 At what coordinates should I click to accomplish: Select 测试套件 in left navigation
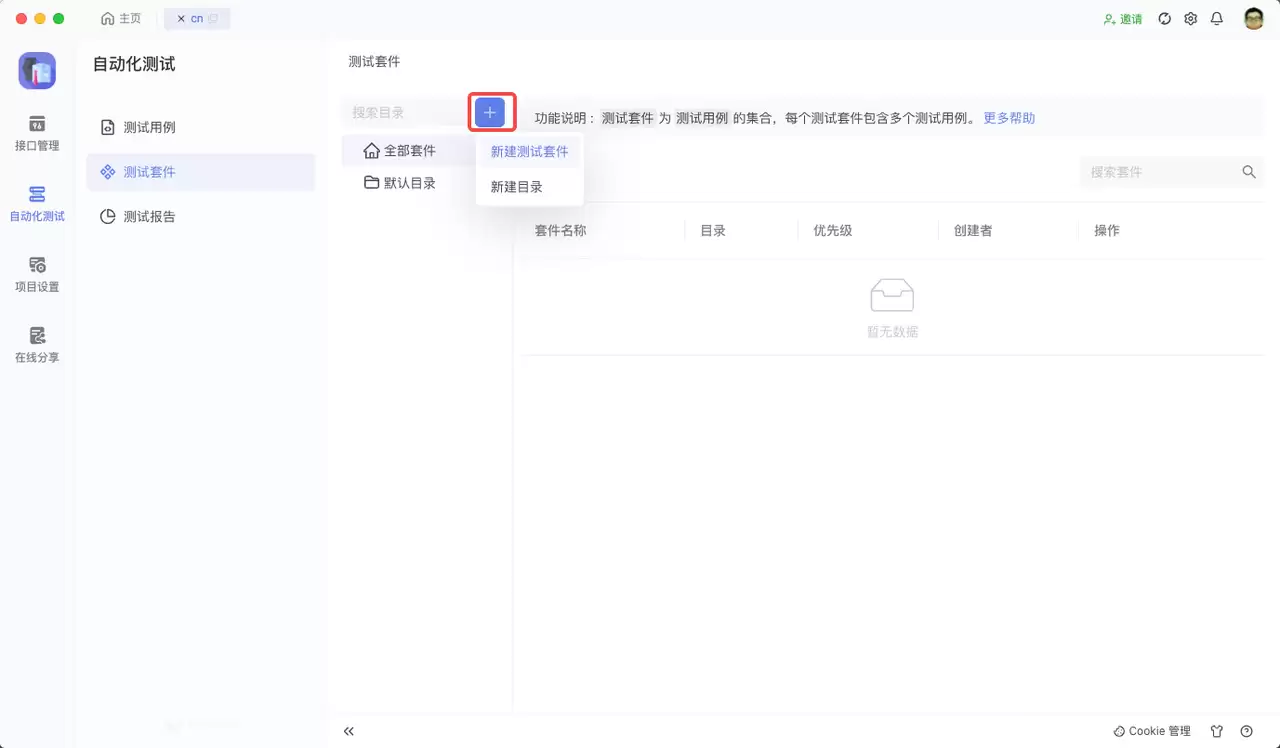point(200,172)
